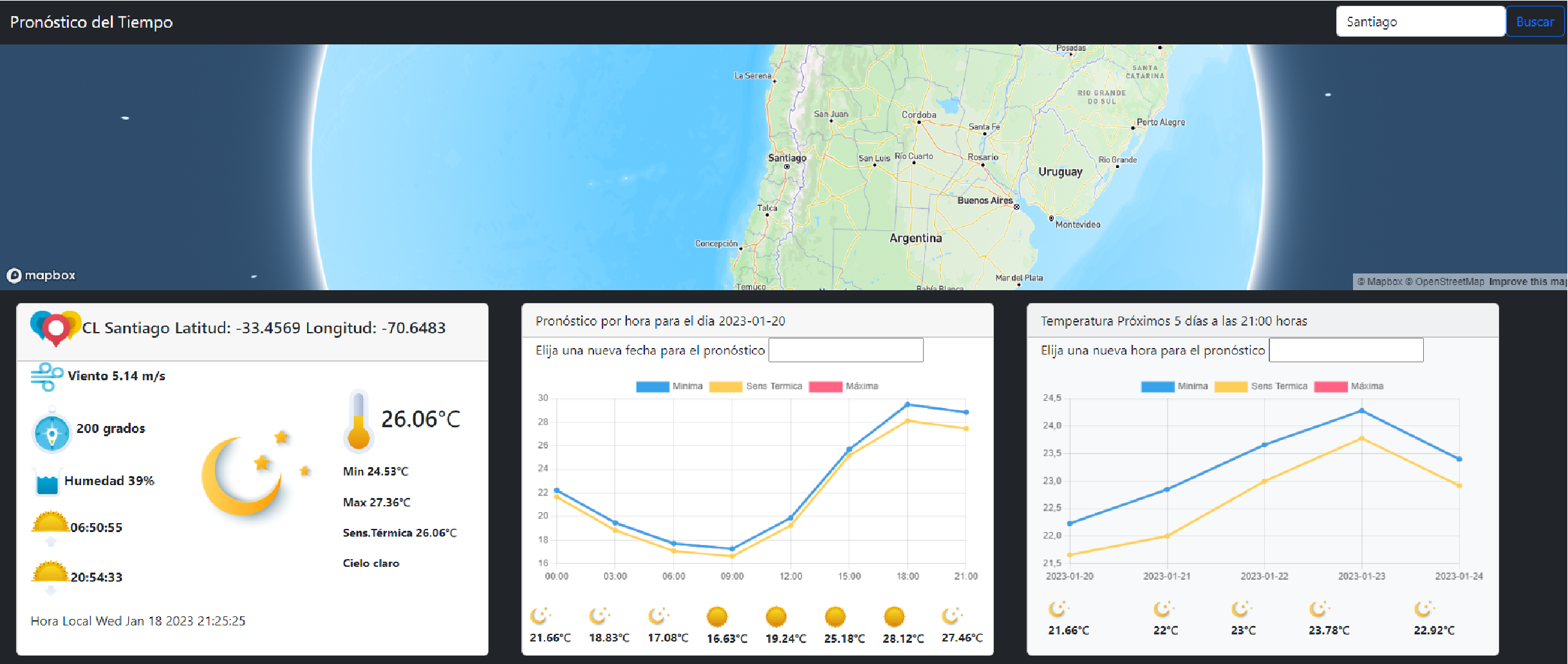Open the new forecast hour picker field
The image size is (1568, 664).
[x=1347, y=350]
